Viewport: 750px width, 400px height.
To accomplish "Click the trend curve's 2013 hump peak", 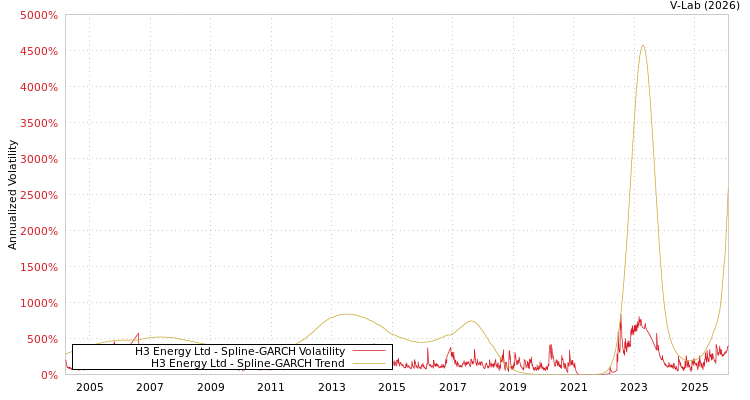I will pyautogui.click(x=346, y=314).
